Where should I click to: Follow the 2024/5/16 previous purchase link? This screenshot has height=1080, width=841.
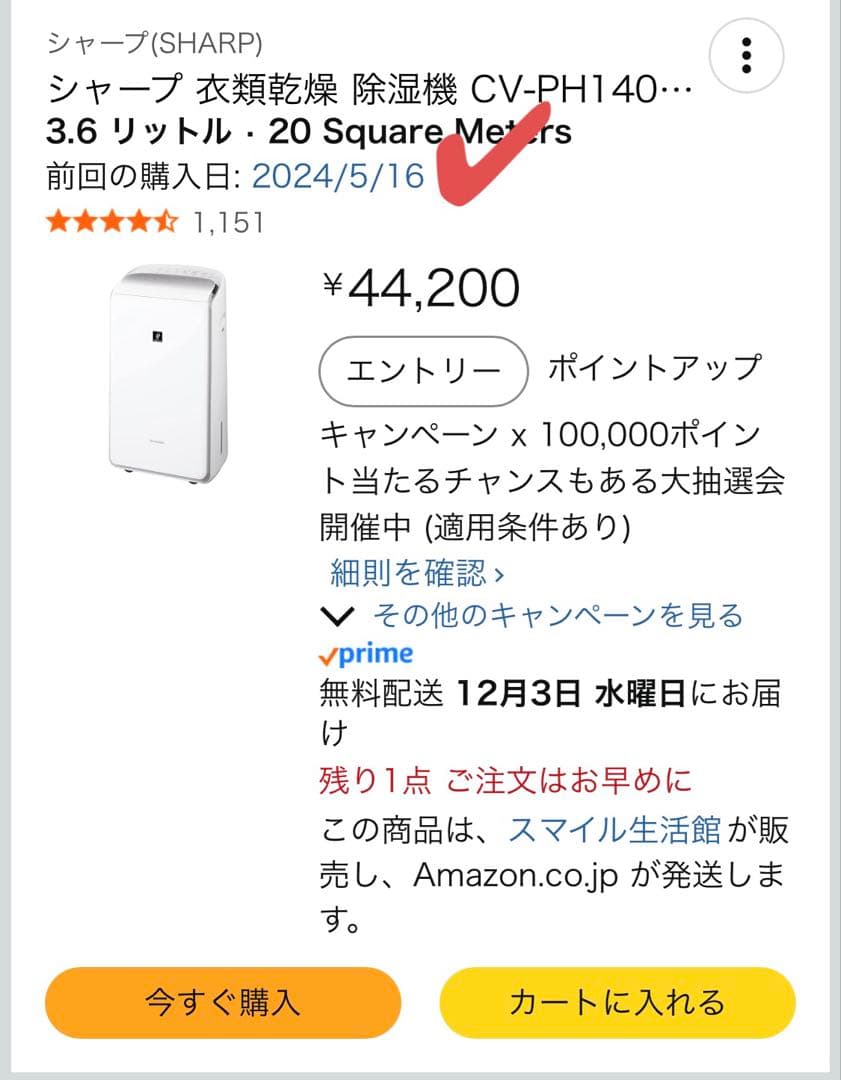(x=338, y=176)
